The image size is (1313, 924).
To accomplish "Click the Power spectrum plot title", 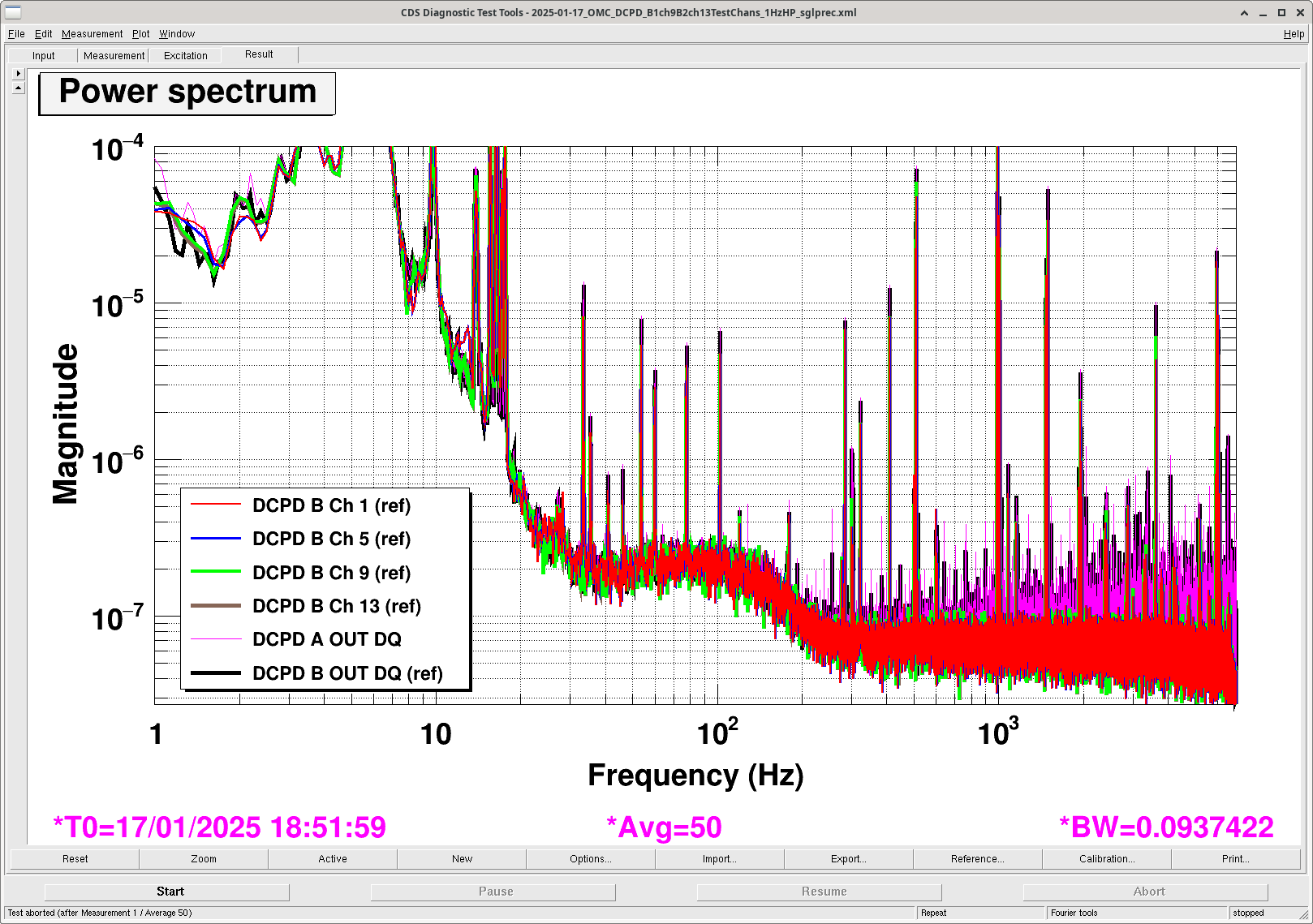I will point(187,92).
